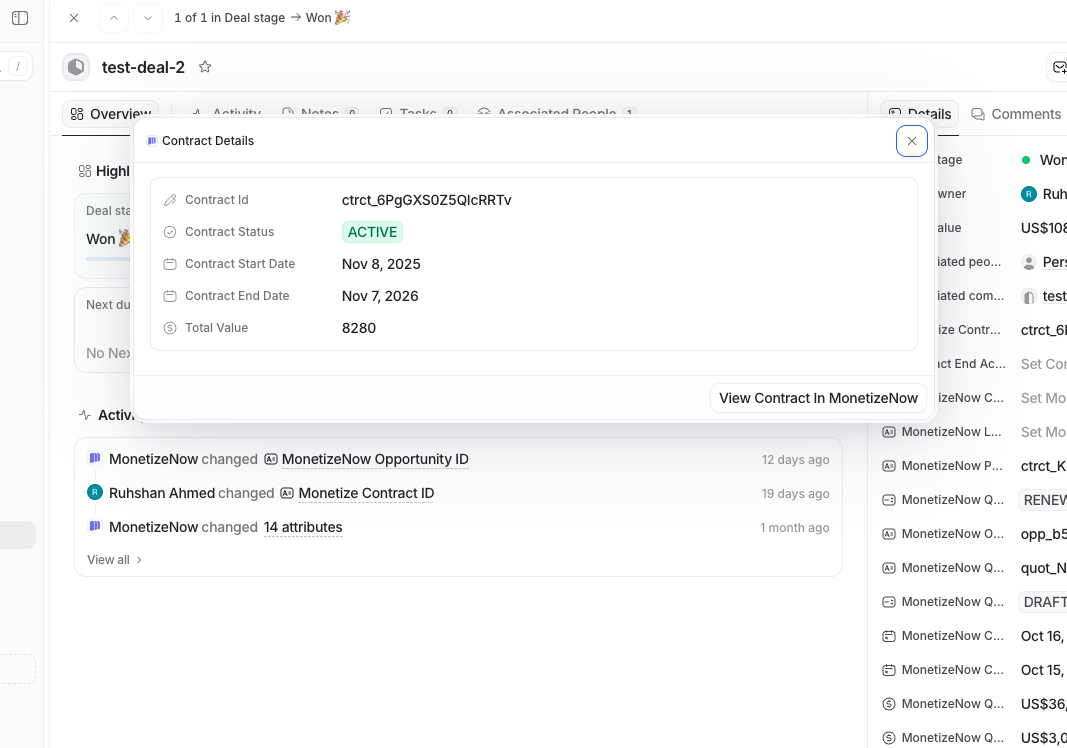Click Set Mo placeholder beside MonetizeNow L...
Screen dimensions: 1067x748
click(x=1044, y=432)
